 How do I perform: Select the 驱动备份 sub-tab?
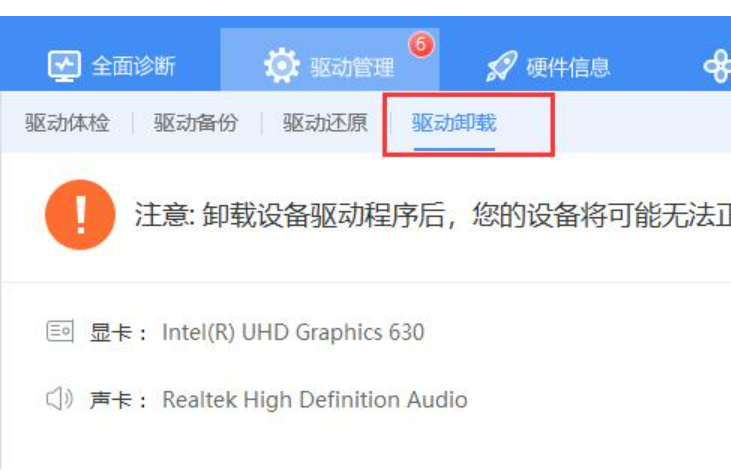[196, 123]
